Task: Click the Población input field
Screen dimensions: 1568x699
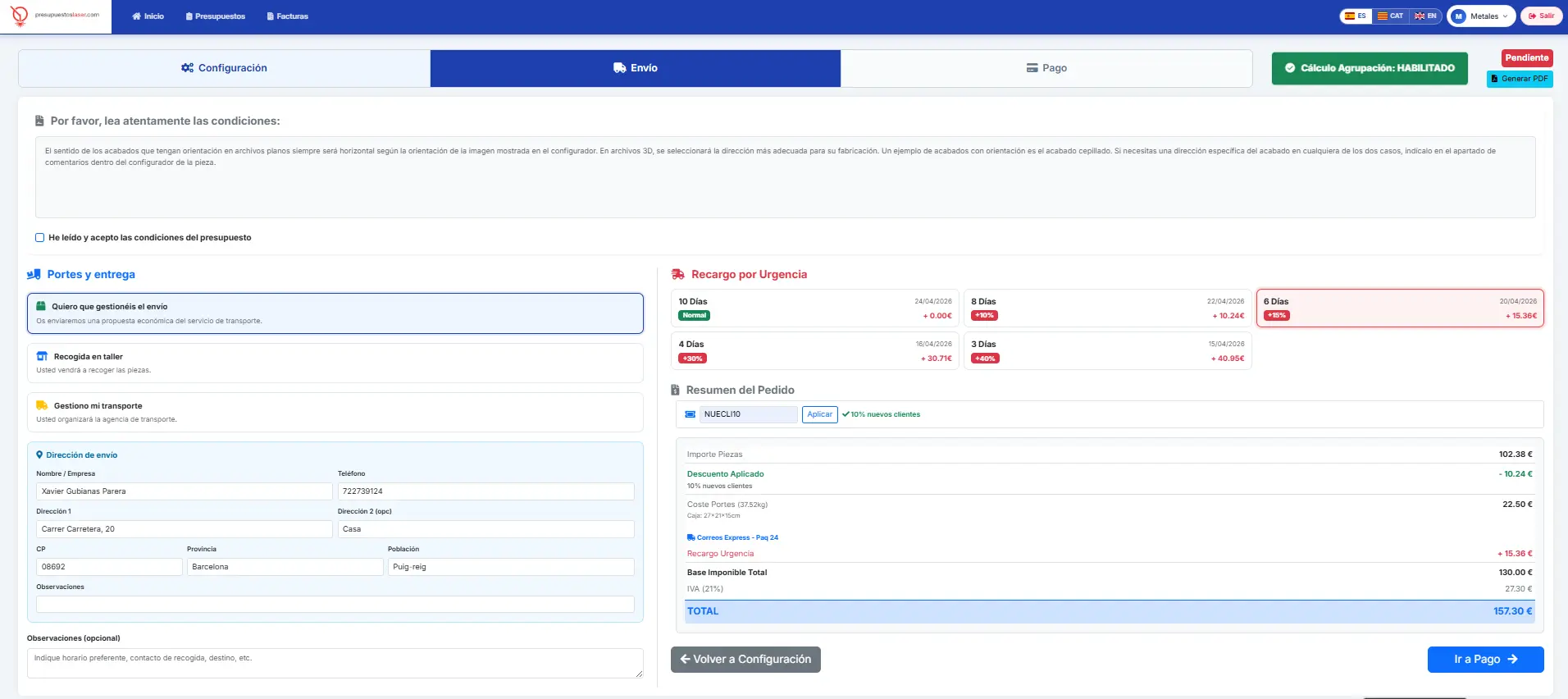Action: (510, 567)
